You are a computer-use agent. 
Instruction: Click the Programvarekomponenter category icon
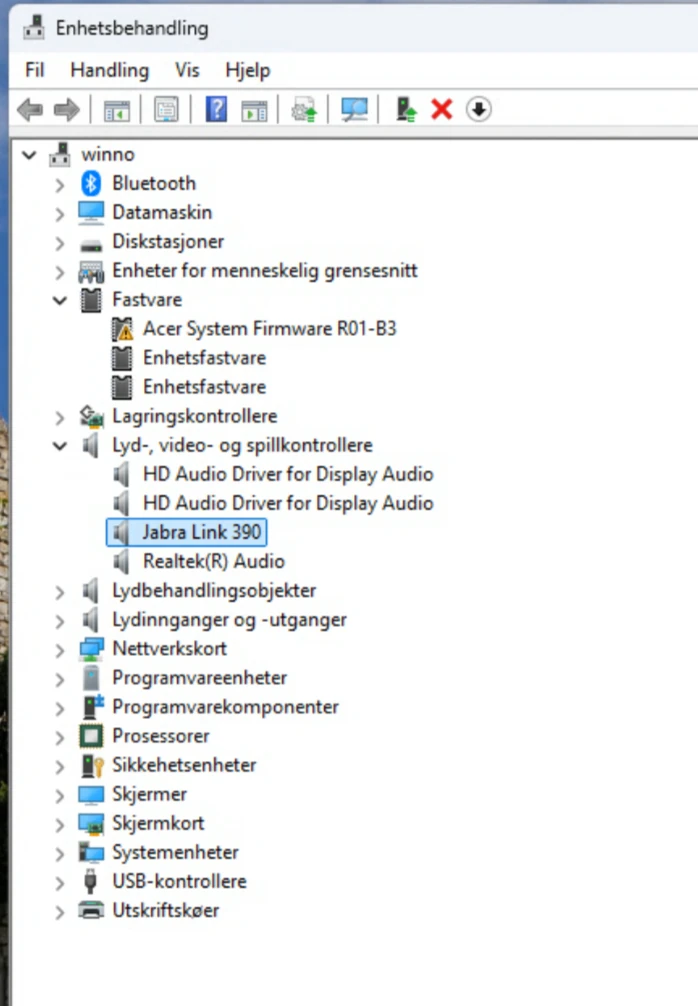(x=93, y=707)
